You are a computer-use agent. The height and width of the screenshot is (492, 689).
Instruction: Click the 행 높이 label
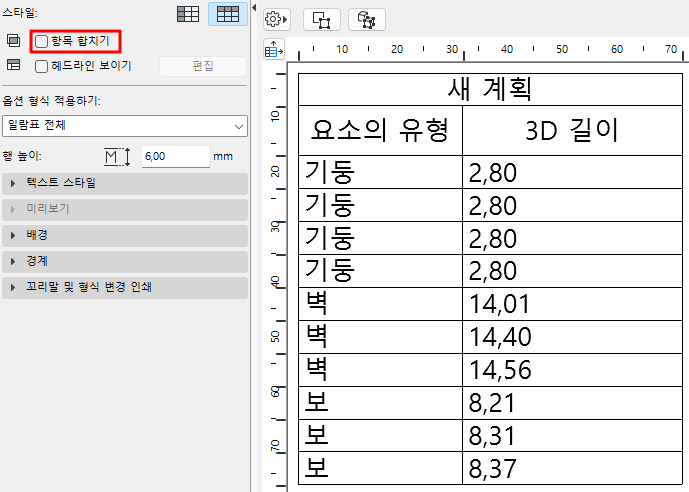[22, 156]
